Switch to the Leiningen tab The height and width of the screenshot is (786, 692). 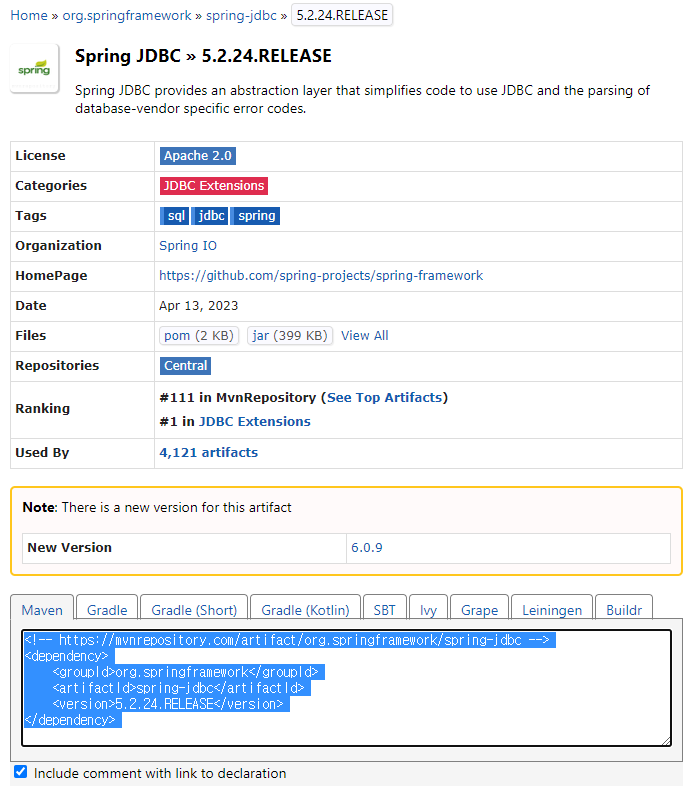(552, 610)
